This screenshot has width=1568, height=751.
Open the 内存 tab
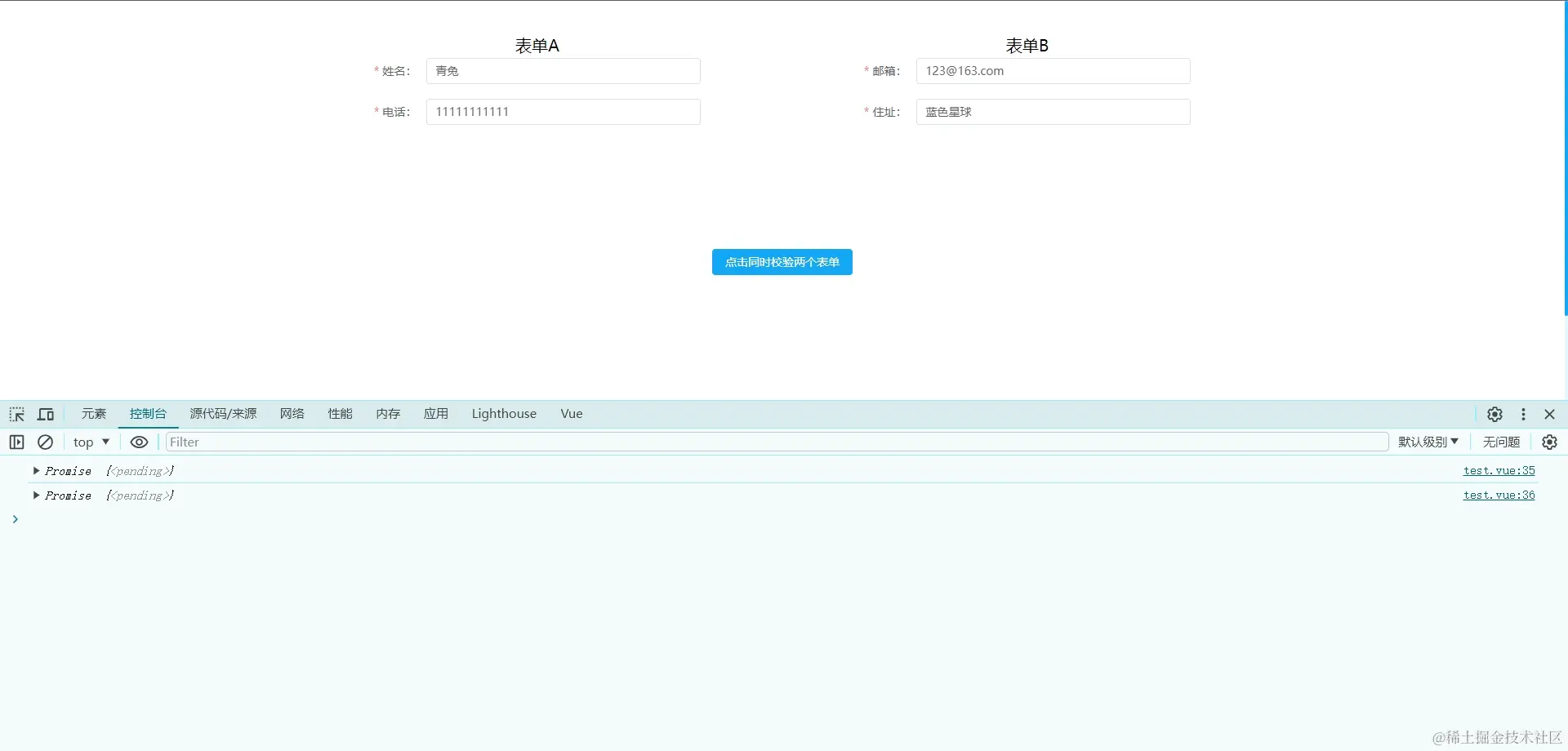[x=388, y=414]
